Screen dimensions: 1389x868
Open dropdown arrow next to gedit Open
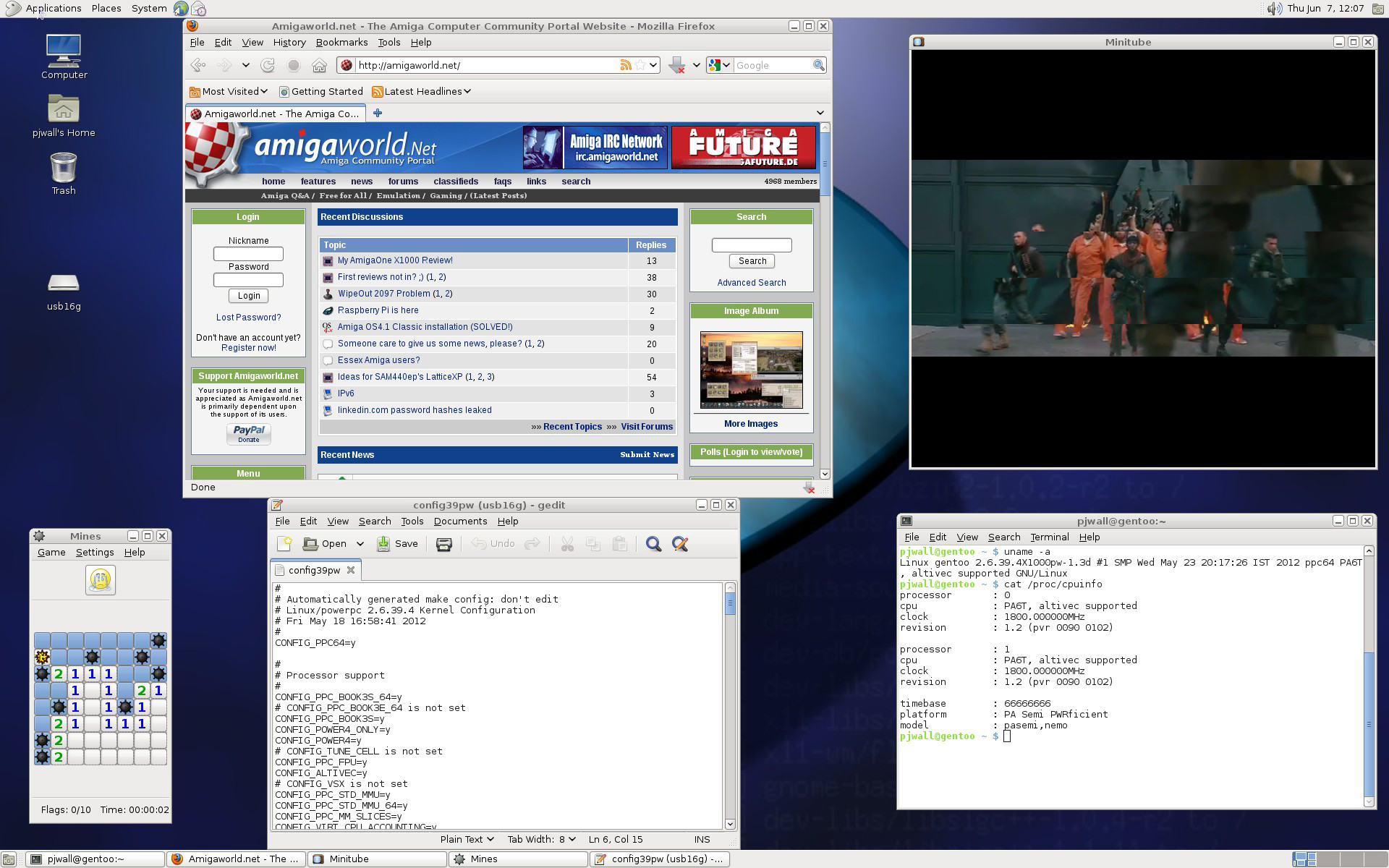[360, 544]
